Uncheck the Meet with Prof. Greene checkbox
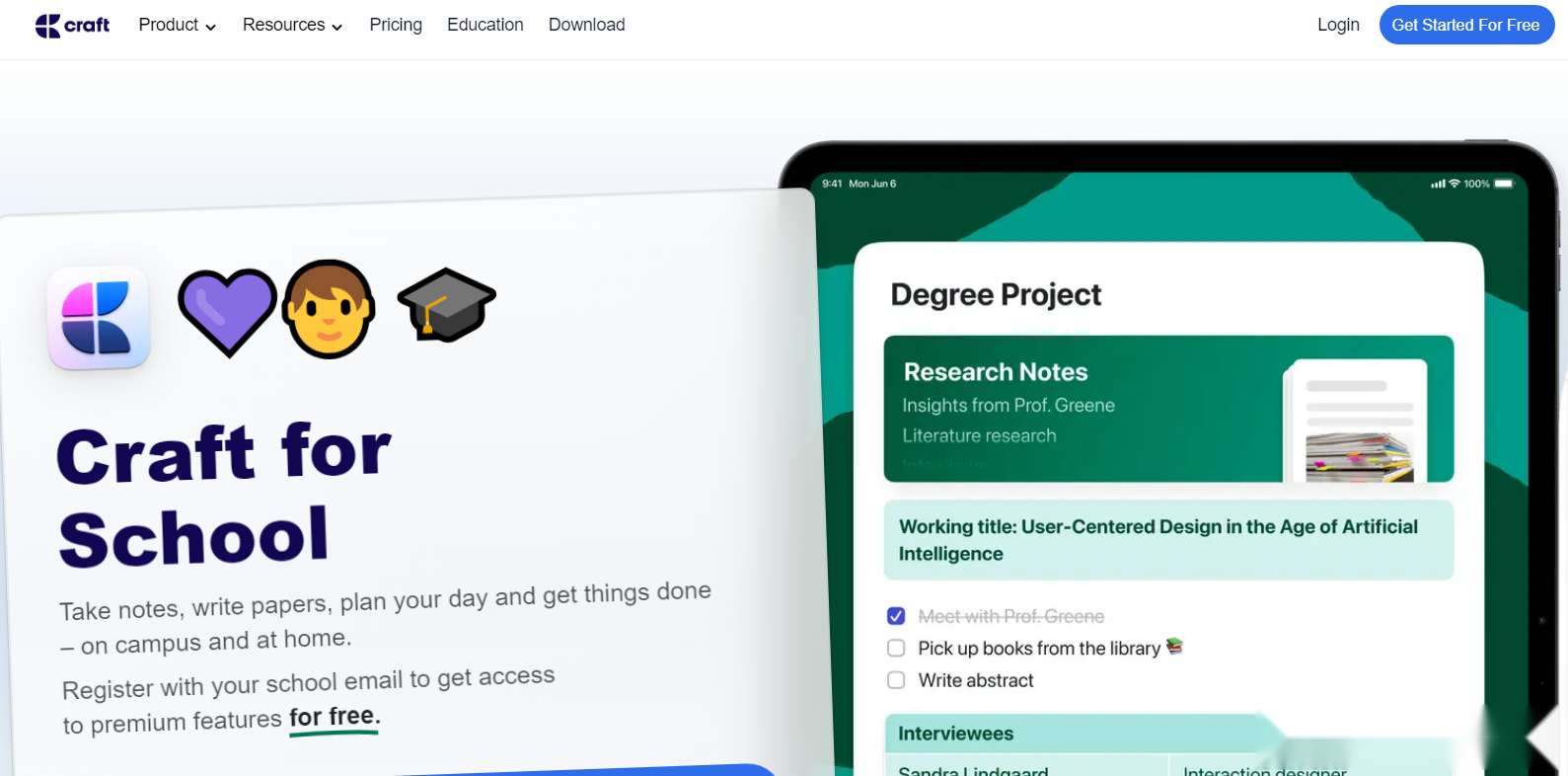Image resolution: width=1568 pixels, height=776 pixels. click(x=896, y=616)
